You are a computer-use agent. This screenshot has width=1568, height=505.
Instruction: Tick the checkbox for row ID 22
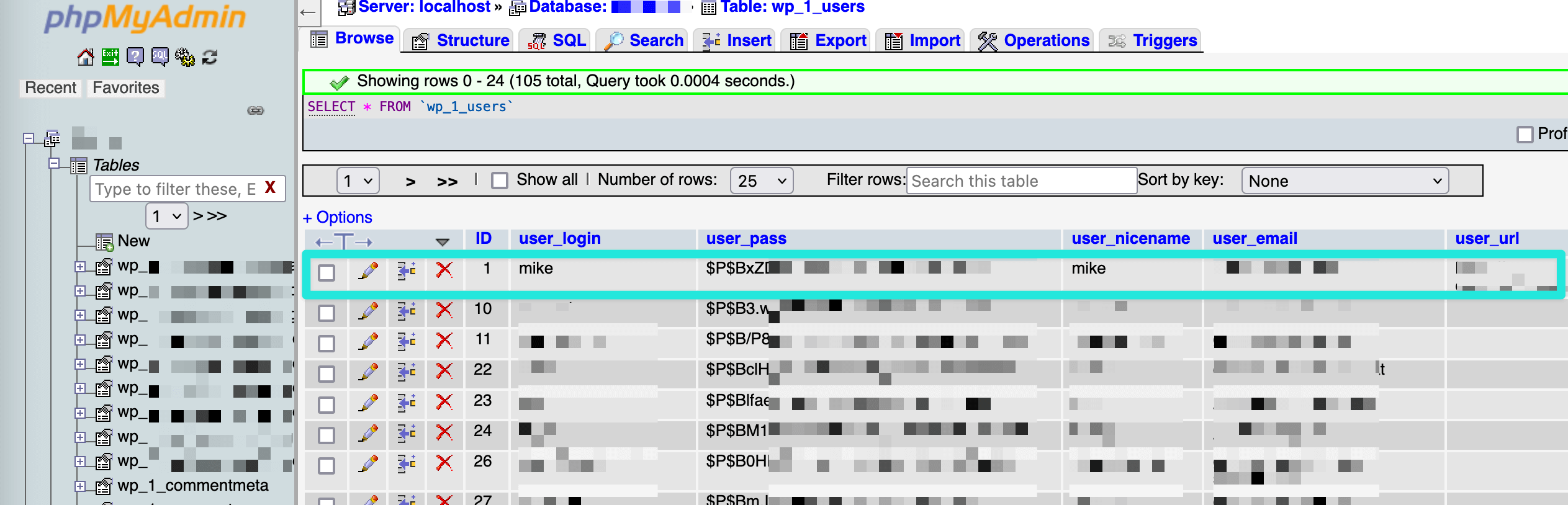327,373
